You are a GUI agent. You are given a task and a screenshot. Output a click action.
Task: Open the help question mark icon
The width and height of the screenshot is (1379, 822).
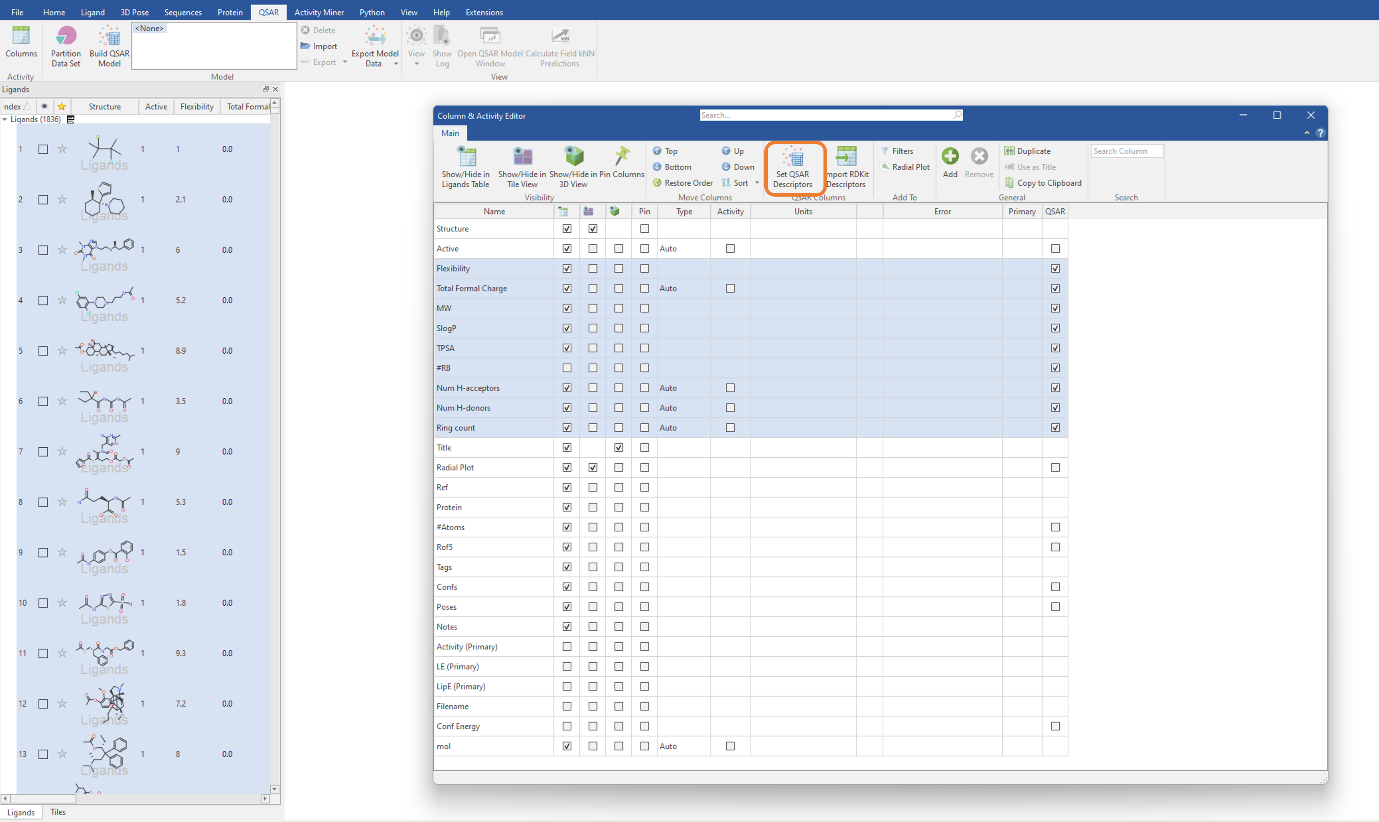click(1320, 133)
